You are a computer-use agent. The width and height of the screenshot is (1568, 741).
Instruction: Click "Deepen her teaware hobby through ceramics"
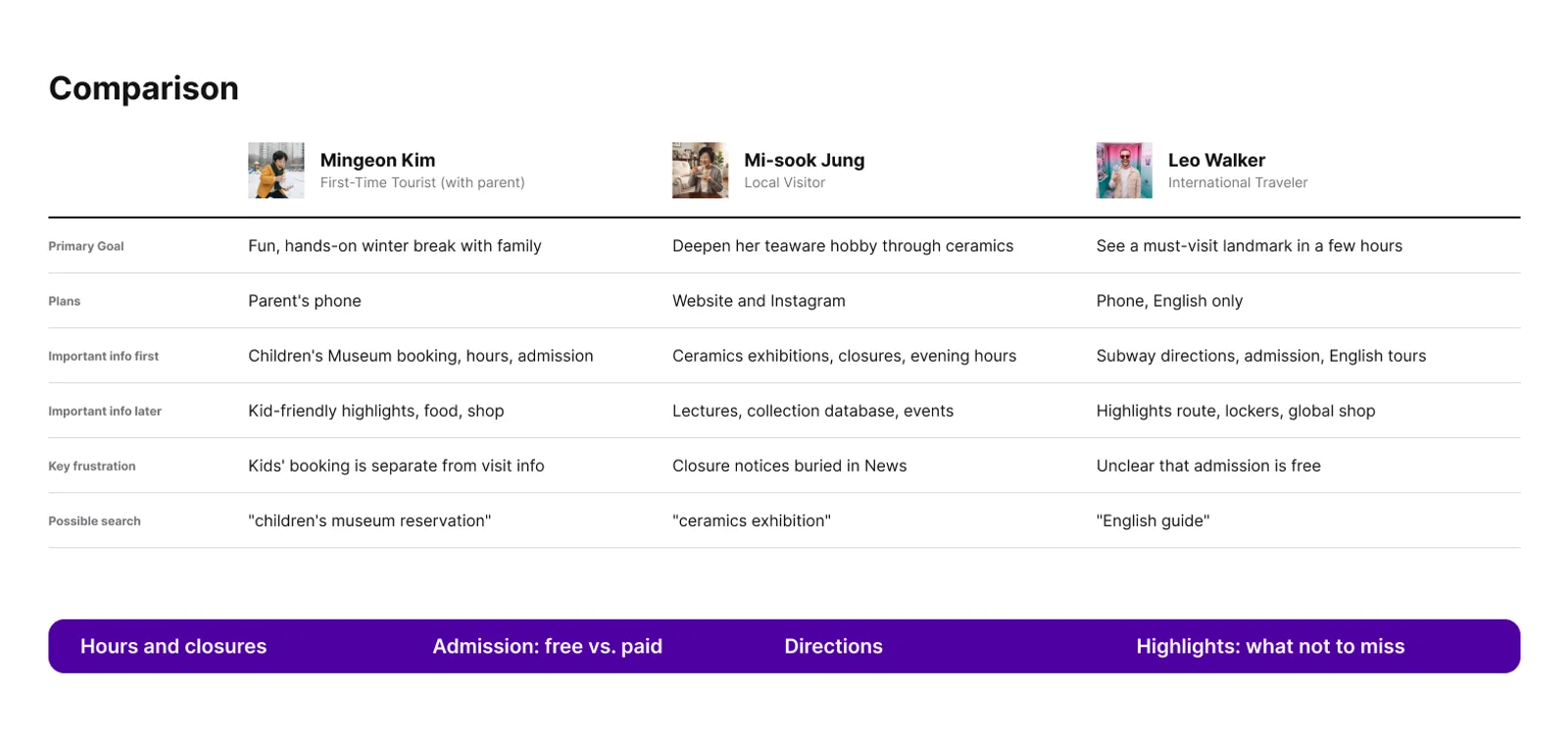pyautogui.click(x=843, y=246)
